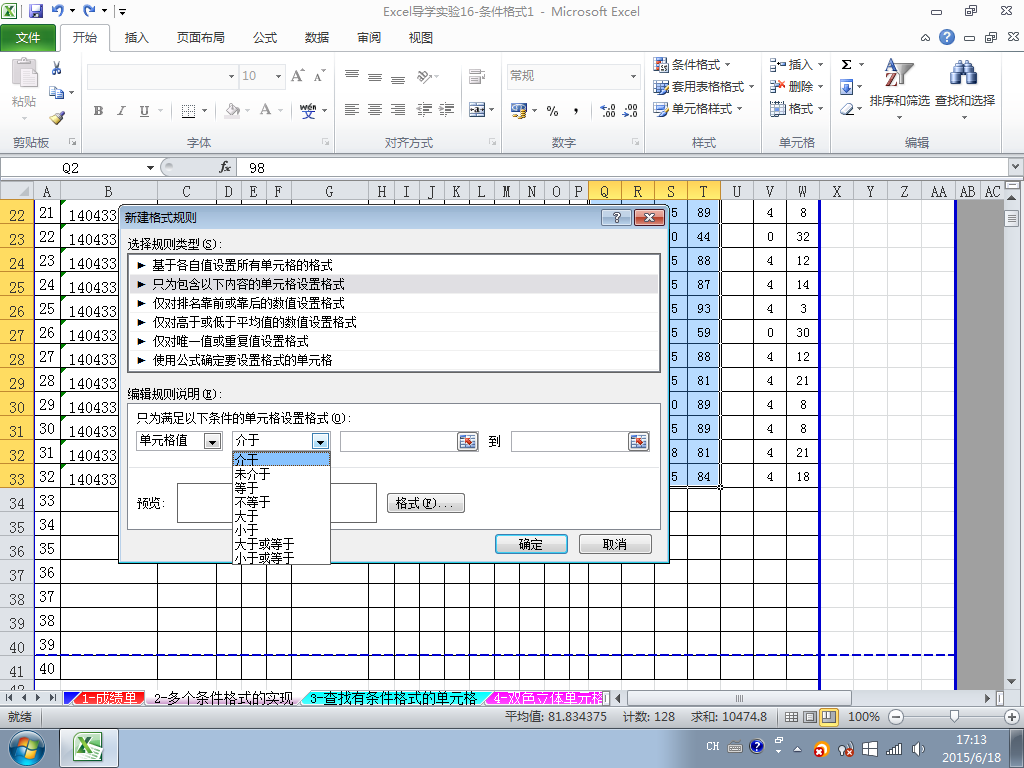This screenshot has width=1024, height=768.
Task: Switch to Normal view in status bar
Action: (791, 717)
